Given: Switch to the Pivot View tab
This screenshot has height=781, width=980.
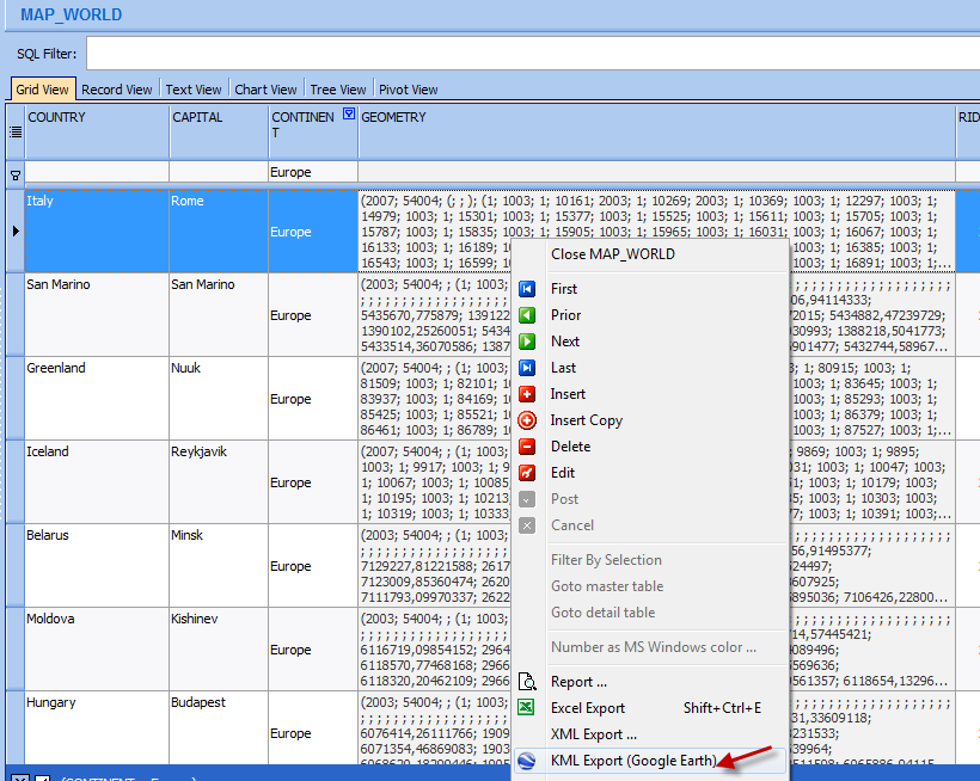Looking at the screenshot, I should [x=408, y=89].
